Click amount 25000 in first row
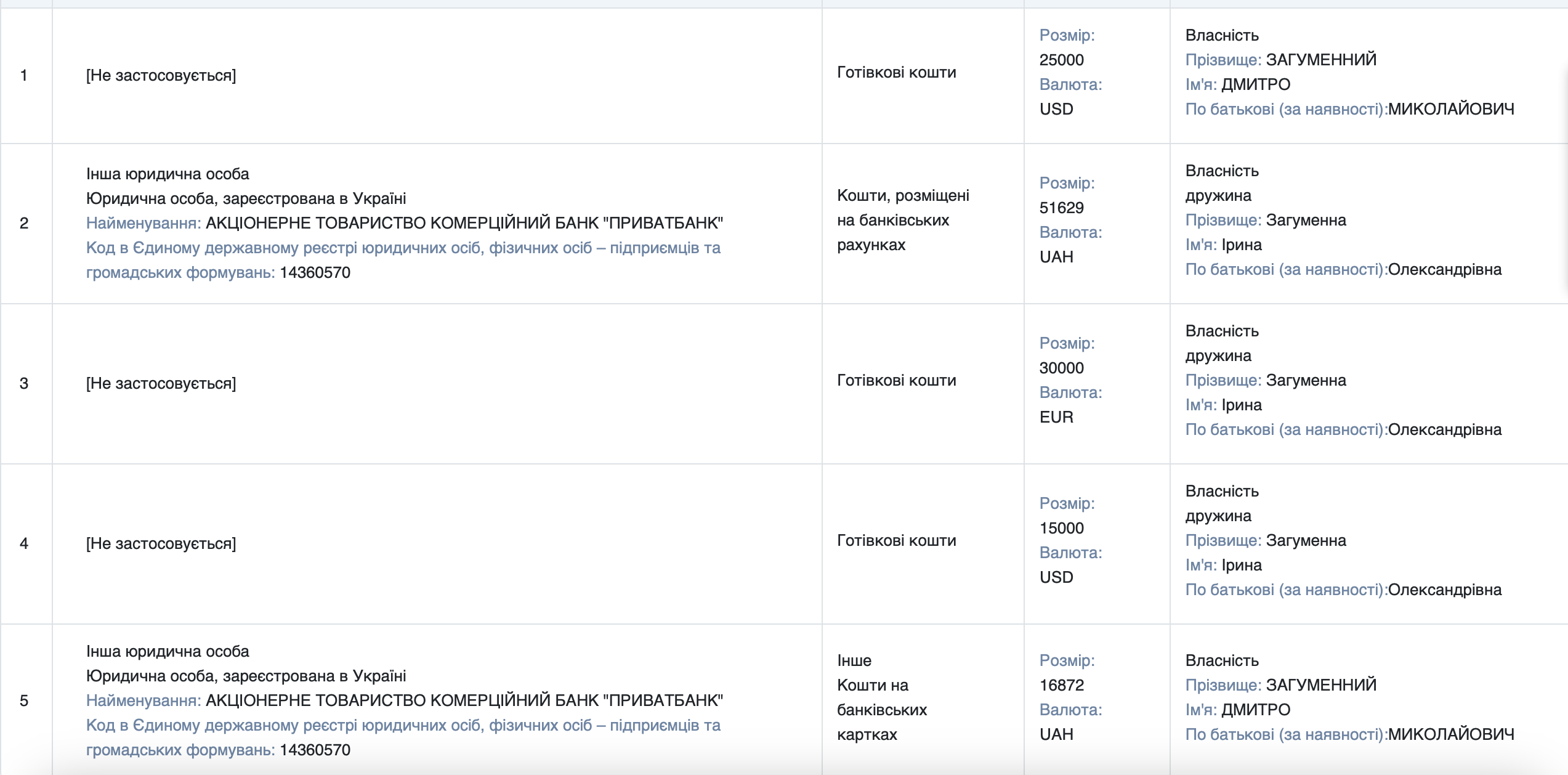 (1061, 60)
